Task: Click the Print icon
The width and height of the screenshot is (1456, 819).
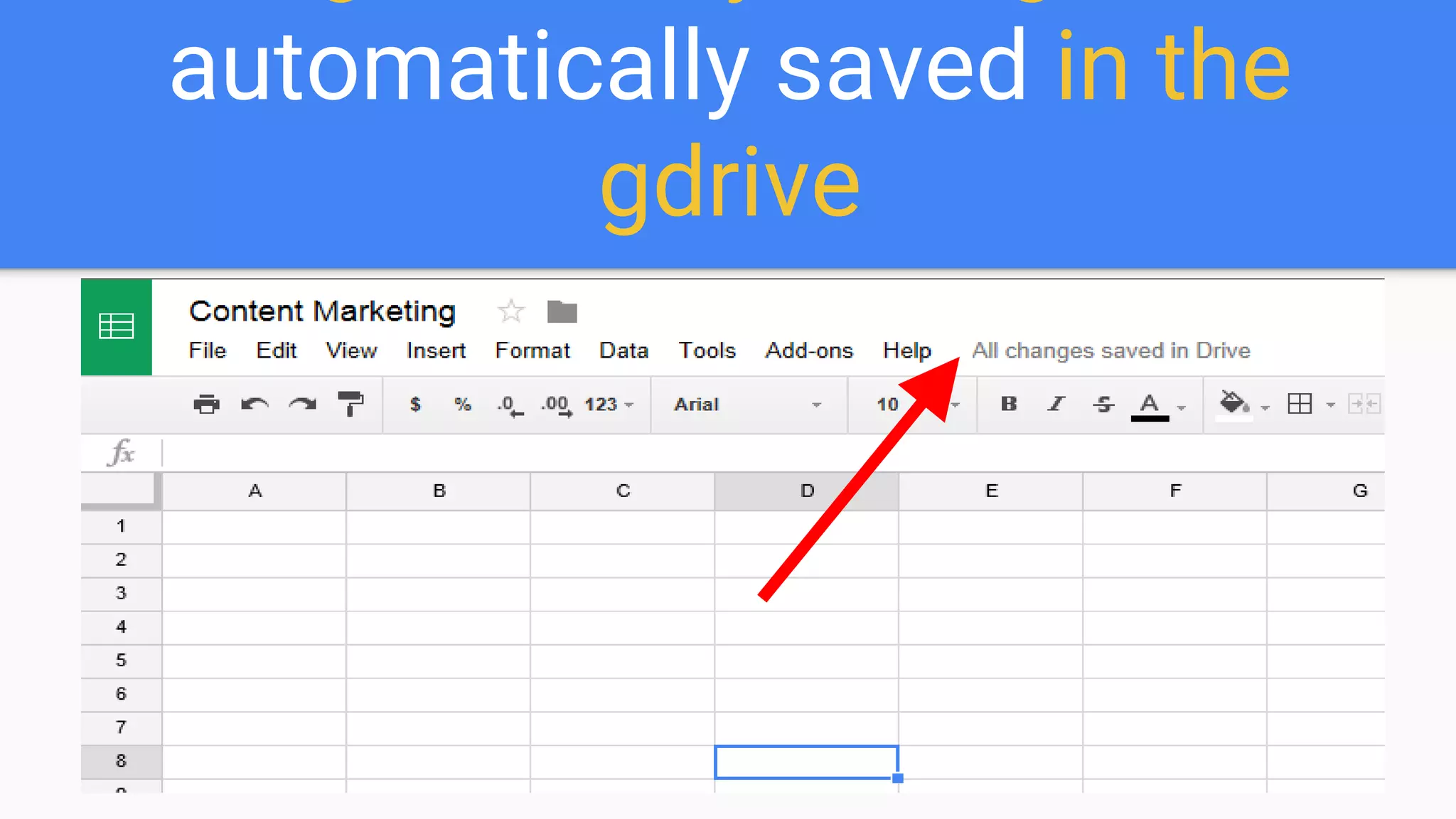Action: [x=207, y=405]
